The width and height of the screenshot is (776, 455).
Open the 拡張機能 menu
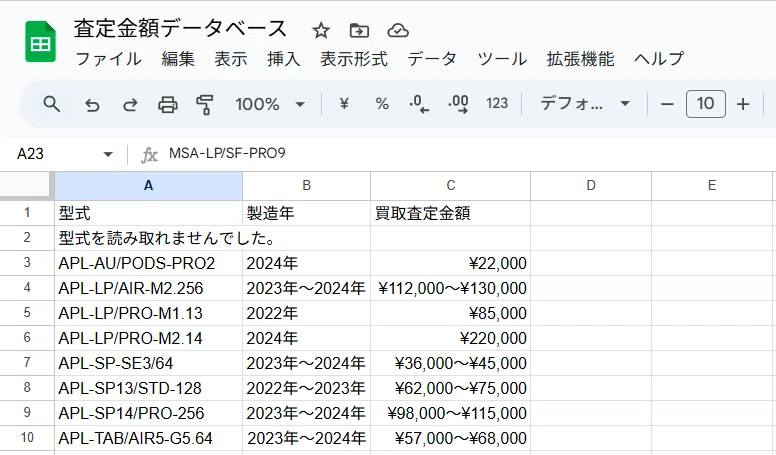pyautogui.click(x=580, y=59)
